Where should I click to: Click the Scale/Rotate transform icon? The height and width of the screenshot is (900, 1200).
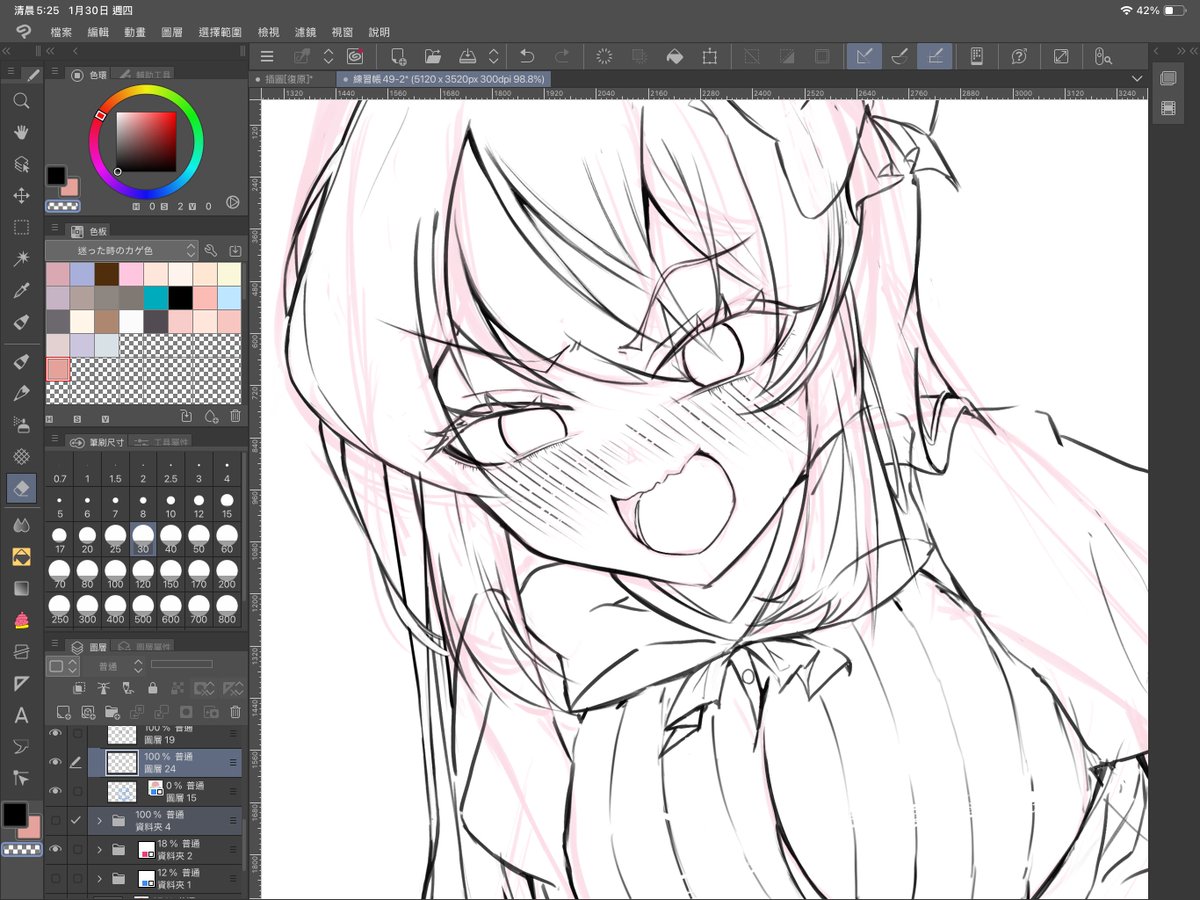pos(709,57)
